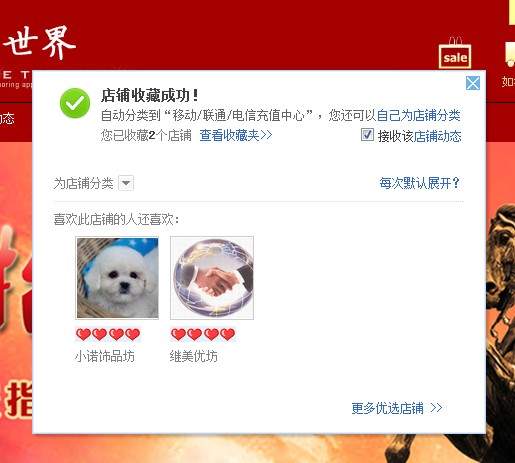Open the handshake globe shop thumbnail
This screenshot has width=515, height=463.
(x=212, y=278)
